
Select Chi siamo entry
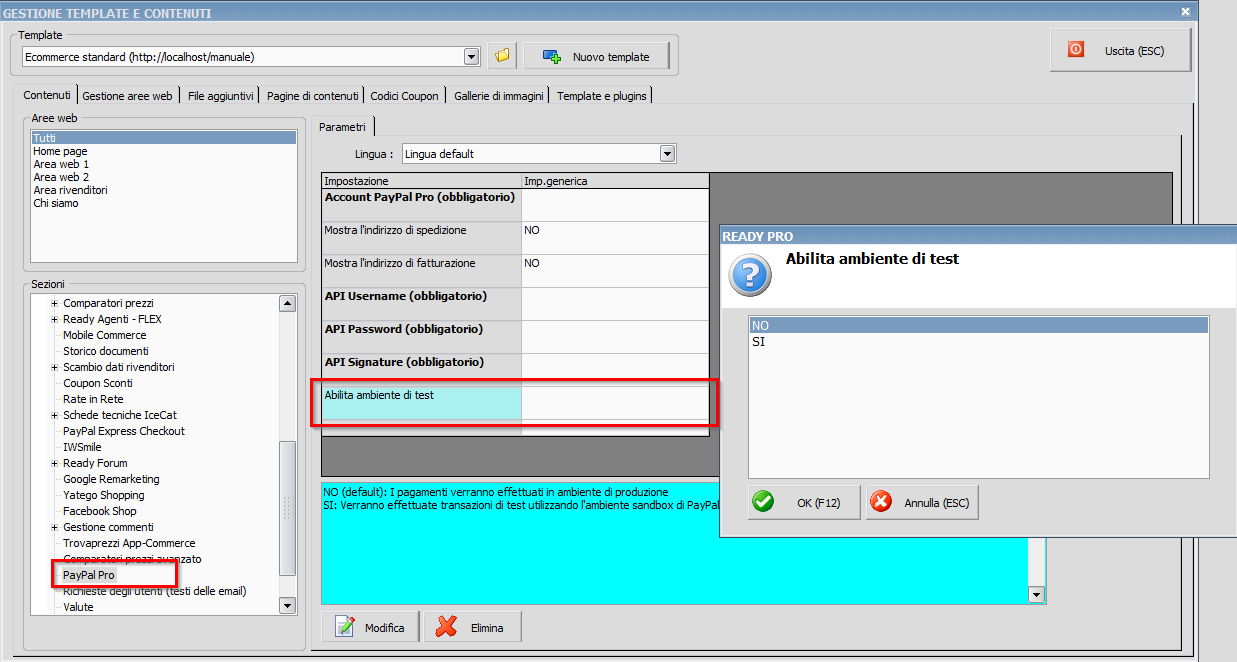tap(163, 203)
